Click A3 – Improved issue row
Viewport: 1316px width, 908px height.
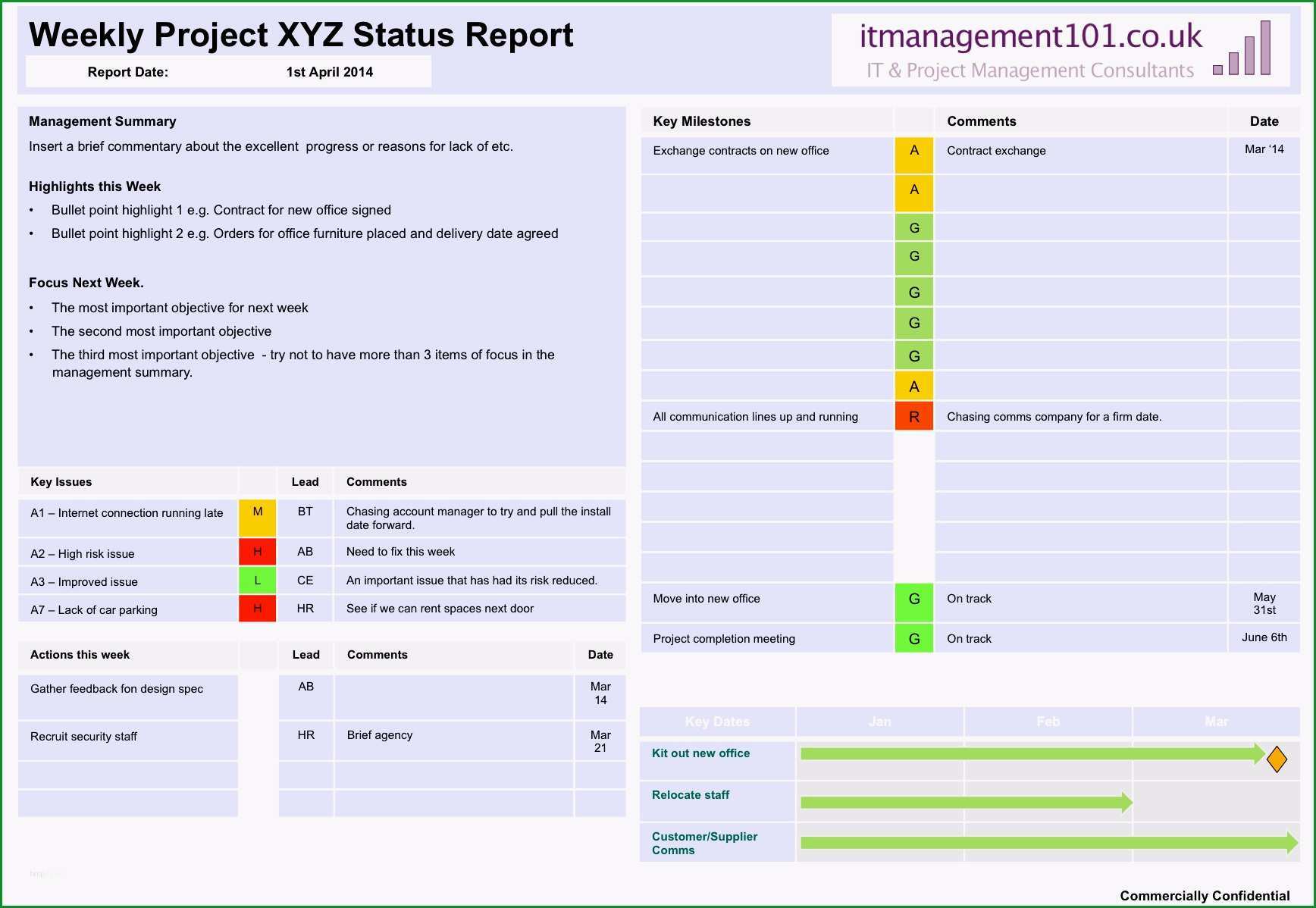pyautogui.click(x=84, y=582)
